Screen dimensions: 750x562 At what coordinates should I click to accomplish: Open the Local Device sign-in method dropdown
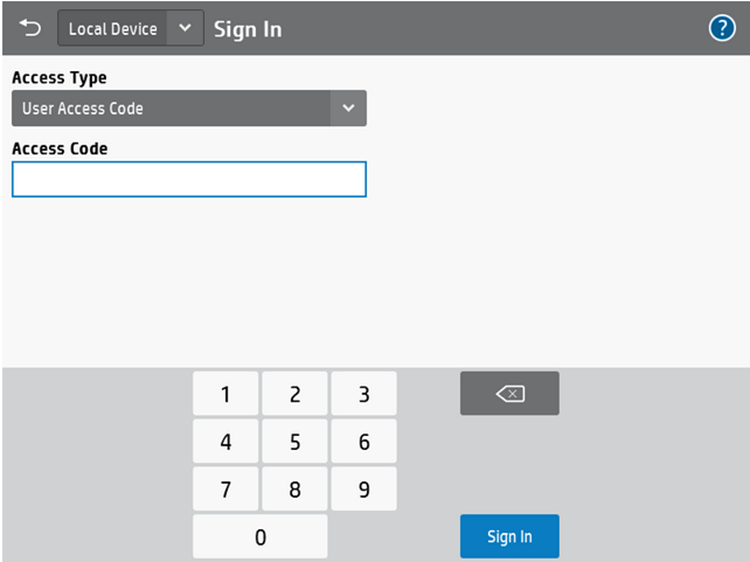[x=112, y=29]
